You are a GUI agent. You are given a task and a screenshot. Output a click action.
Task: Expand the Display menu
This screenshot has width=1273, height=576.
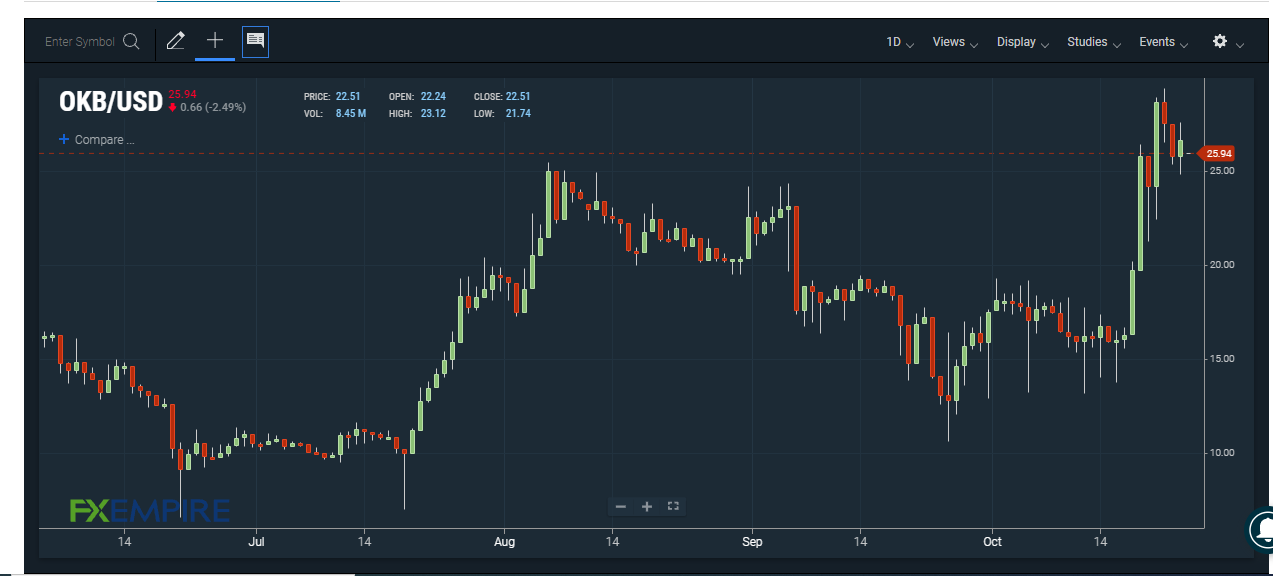tap(1023, 42)
